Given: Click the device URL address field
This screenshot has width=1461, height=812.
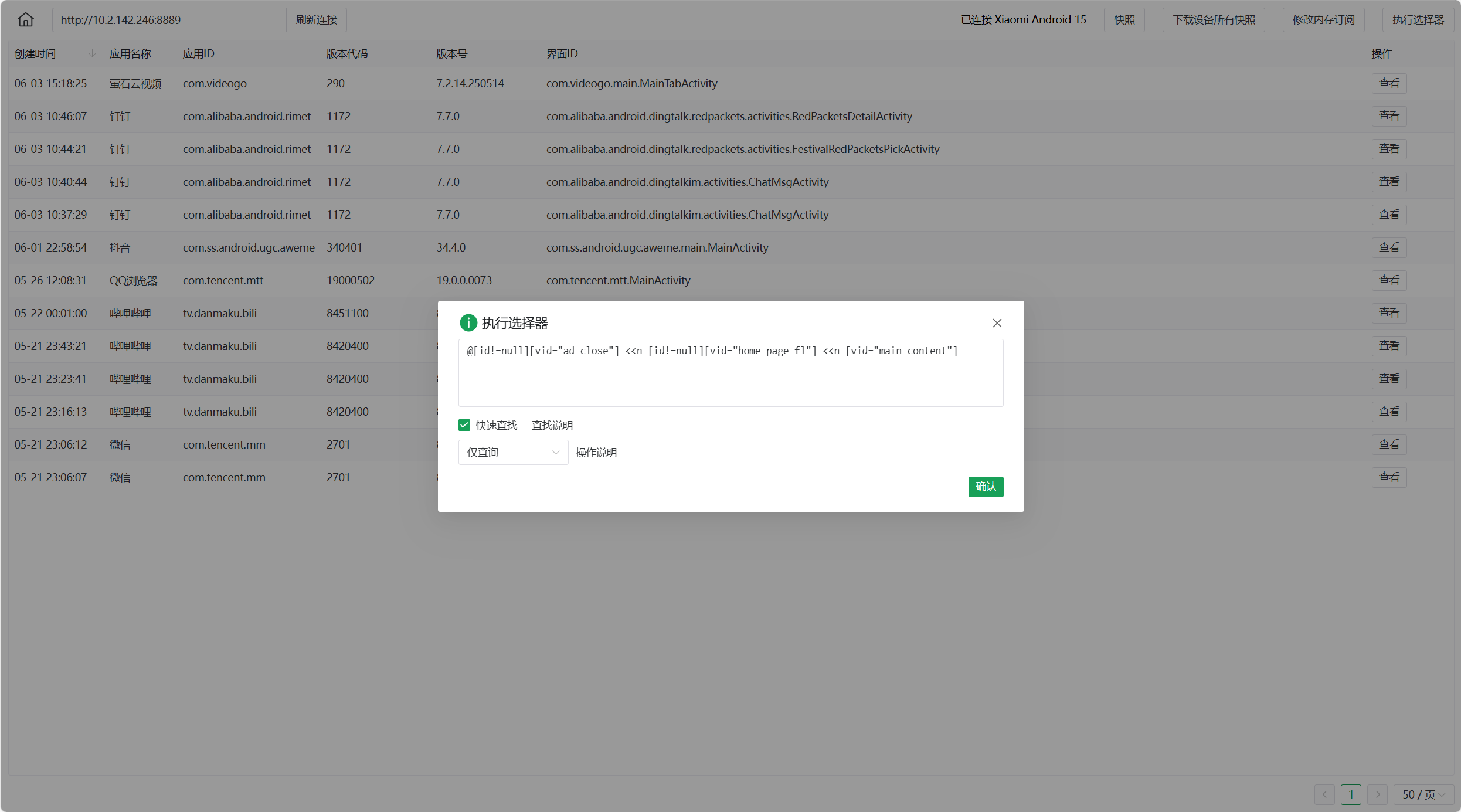Looking at the screenshot, I should pyautogui.click(x=169, y=20).
